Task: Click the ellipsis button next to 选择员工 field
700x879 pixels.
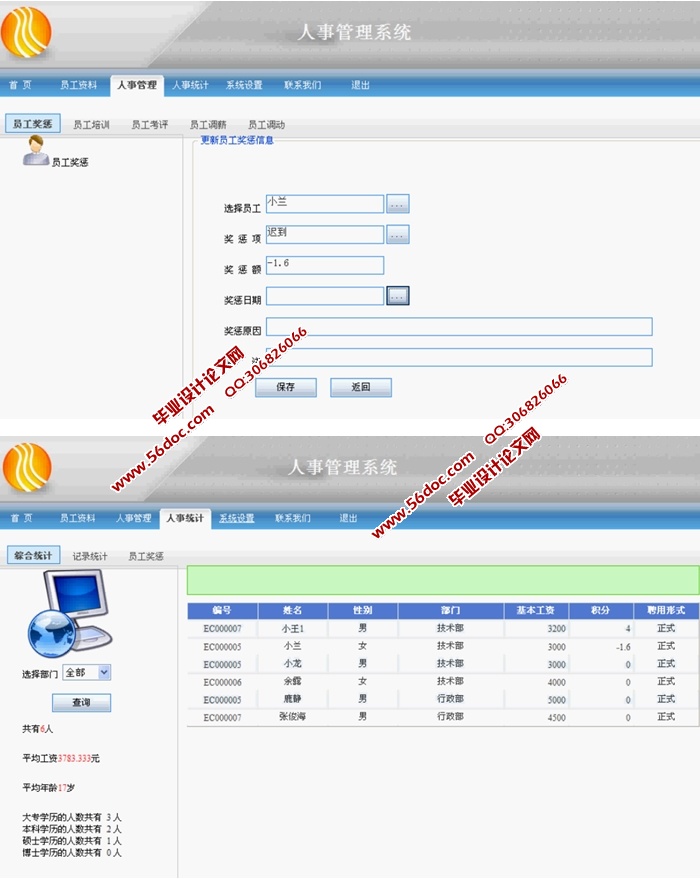Action: pos(398,204)
